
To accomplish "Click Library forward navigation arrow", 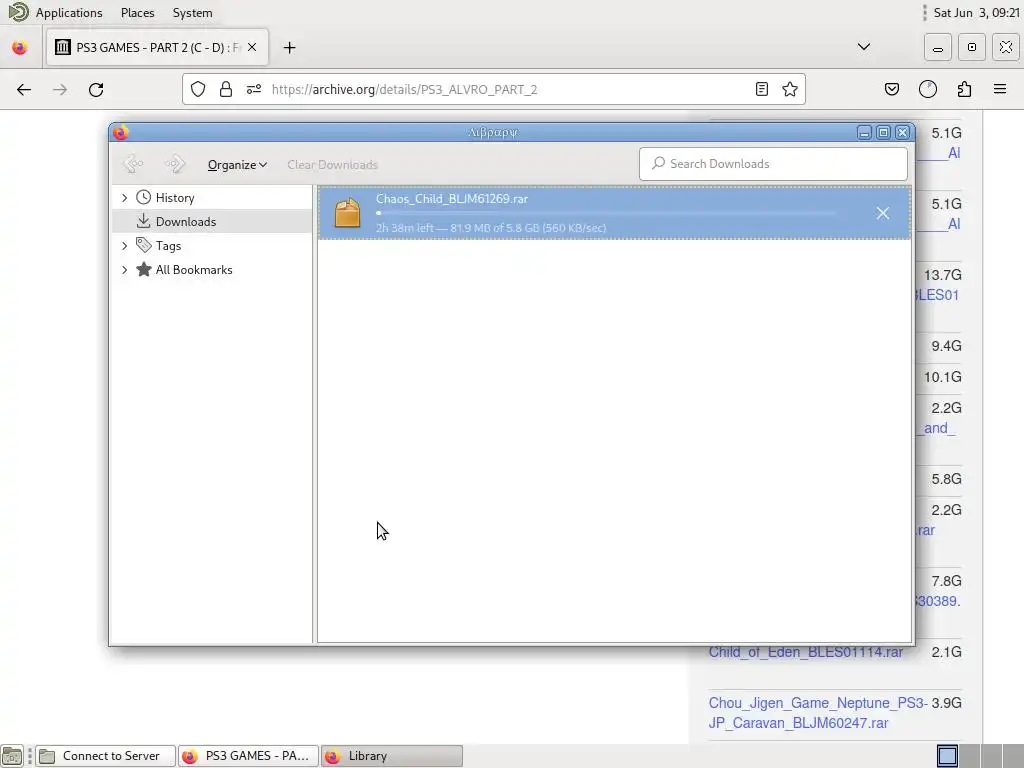I will 174,164.
